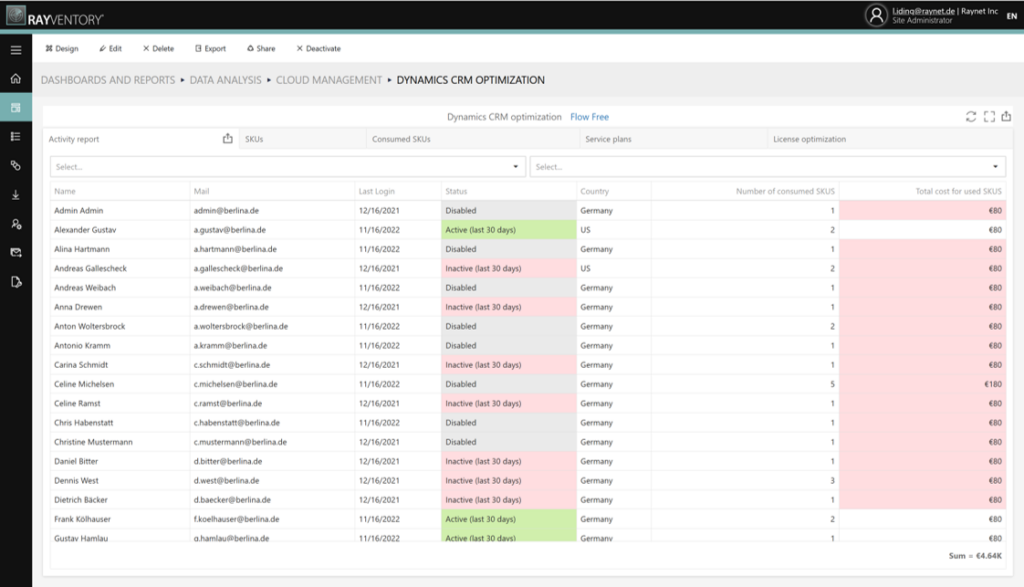Click the Sum = €4.64K total
This screenshot has width=1024, height=587.
point(975,556)
